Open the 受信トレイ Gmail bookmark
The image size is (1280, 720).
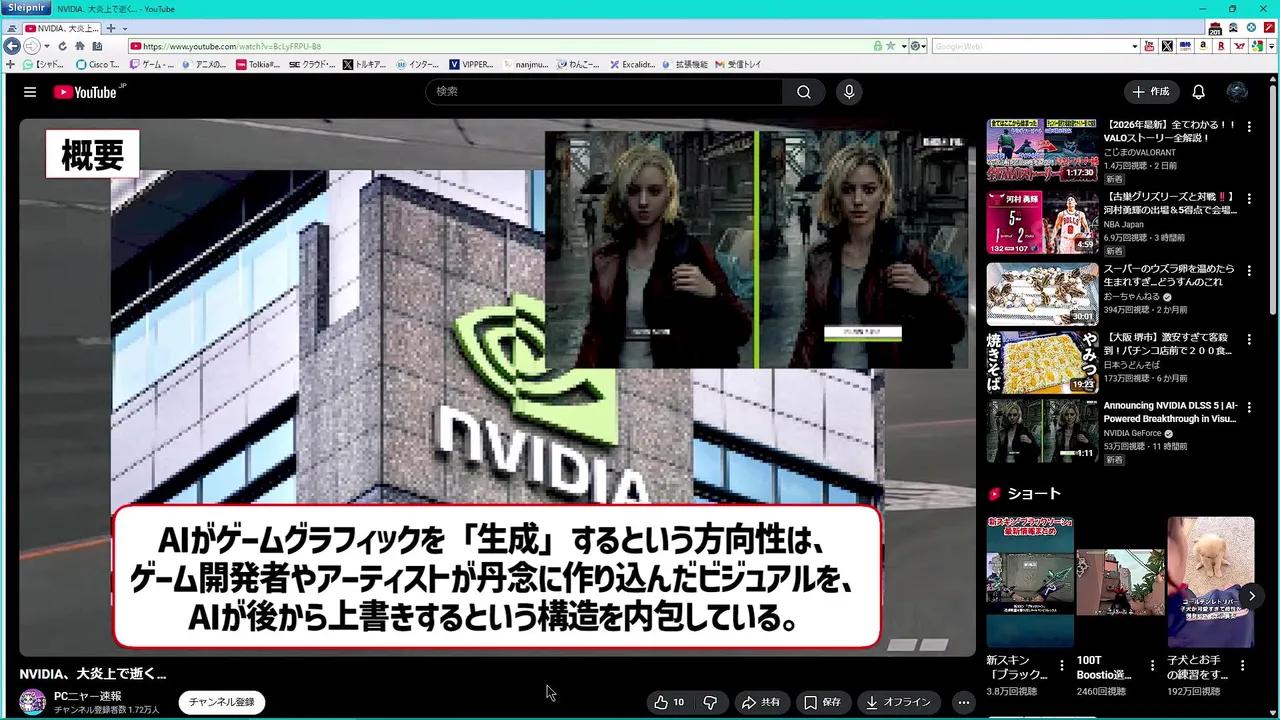(738, 64)
